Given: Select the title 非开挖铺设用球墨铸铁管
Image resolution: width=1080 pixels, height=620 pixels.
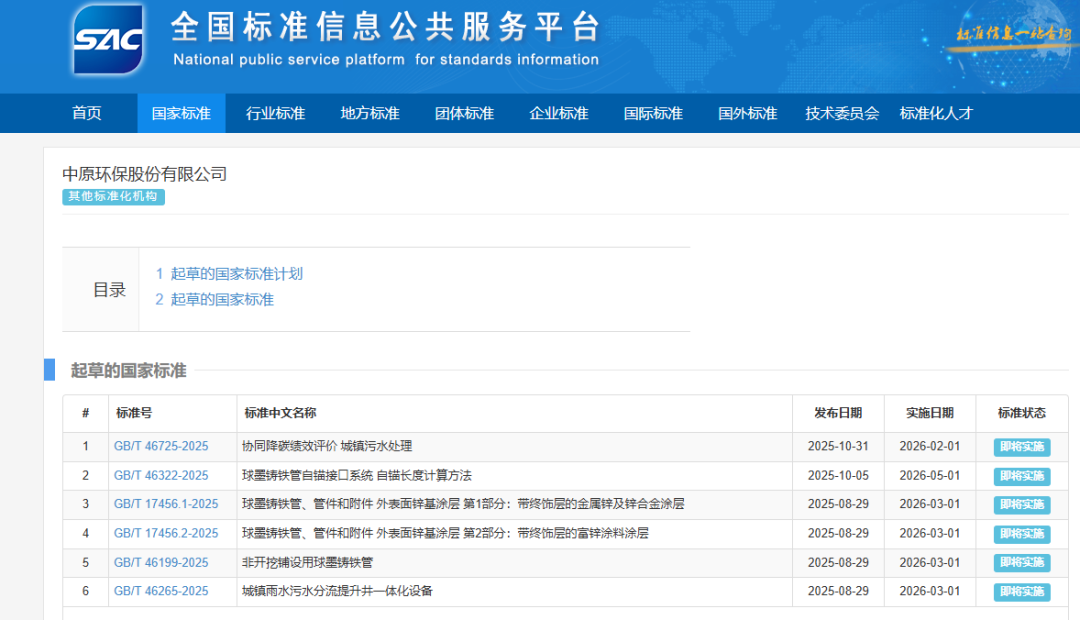Looking at the screenshot, I should (x=307, y=562).
